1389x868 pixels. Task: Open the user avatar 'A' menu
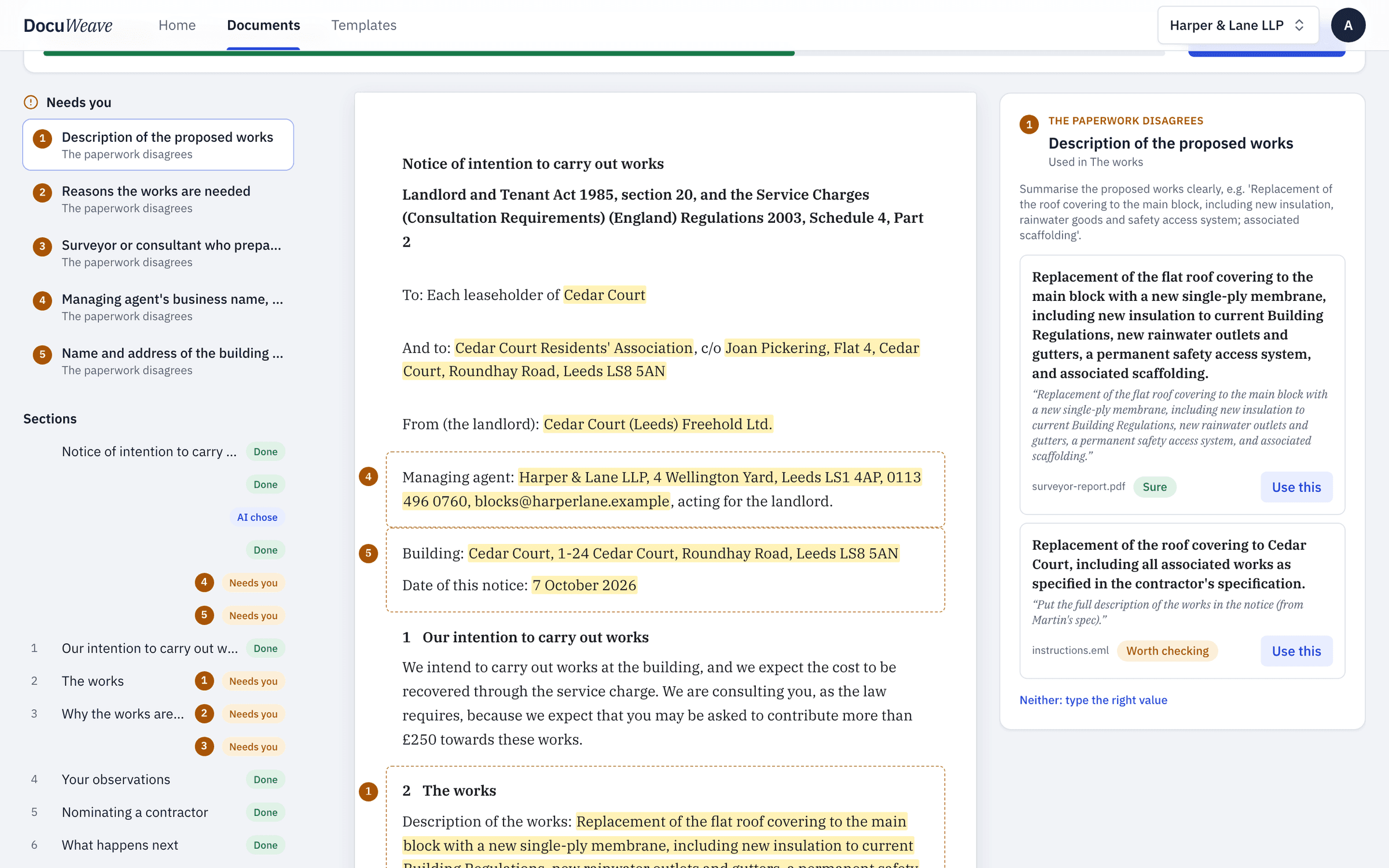[x=1348, y=25]
